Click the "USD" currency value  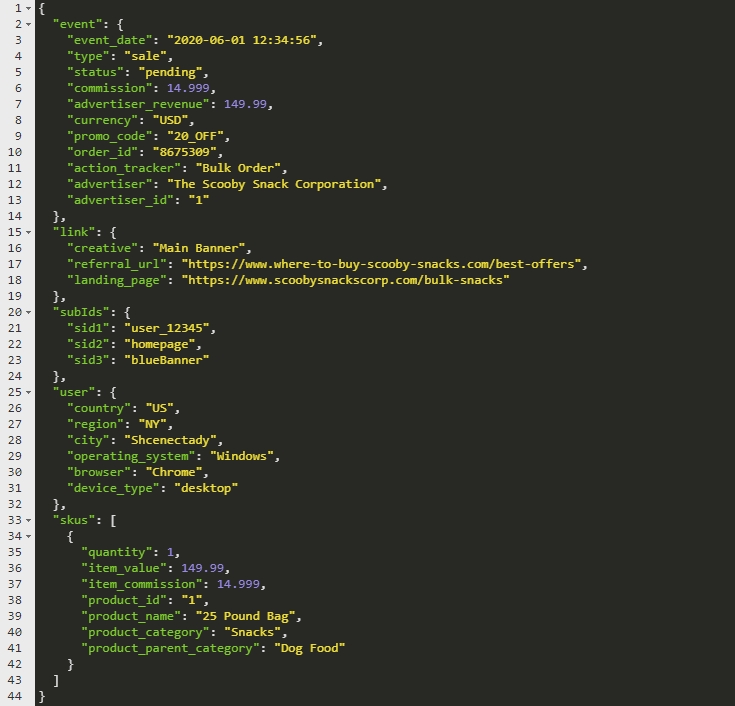[x=171, y=120]
